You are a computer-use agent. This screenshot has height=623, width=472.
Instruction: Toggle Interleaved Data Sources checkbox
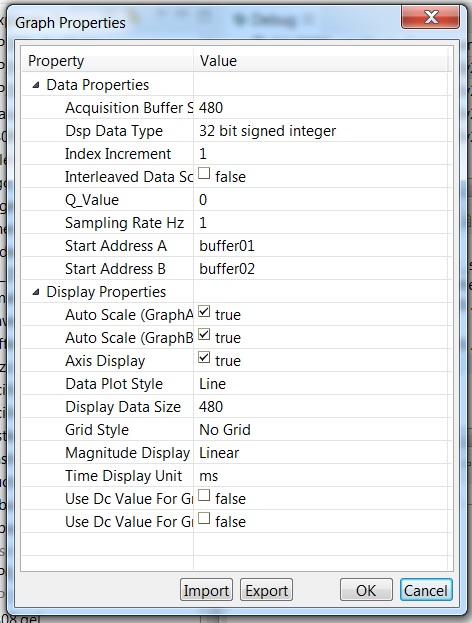tap(204, 174)
